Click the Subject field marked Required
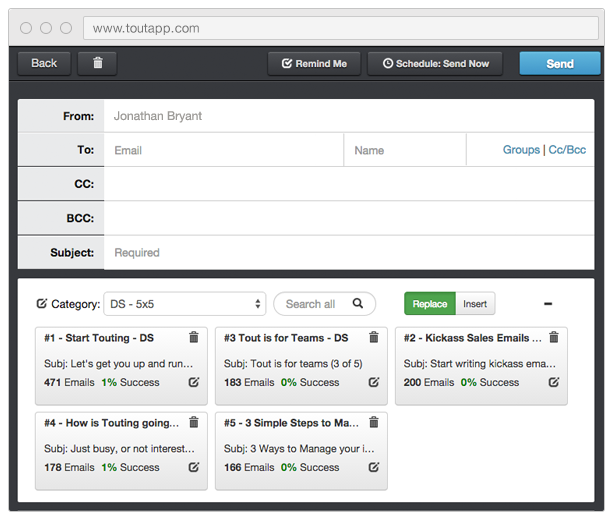613x520 pixels. pyautogui.click(x=349, y=253)
